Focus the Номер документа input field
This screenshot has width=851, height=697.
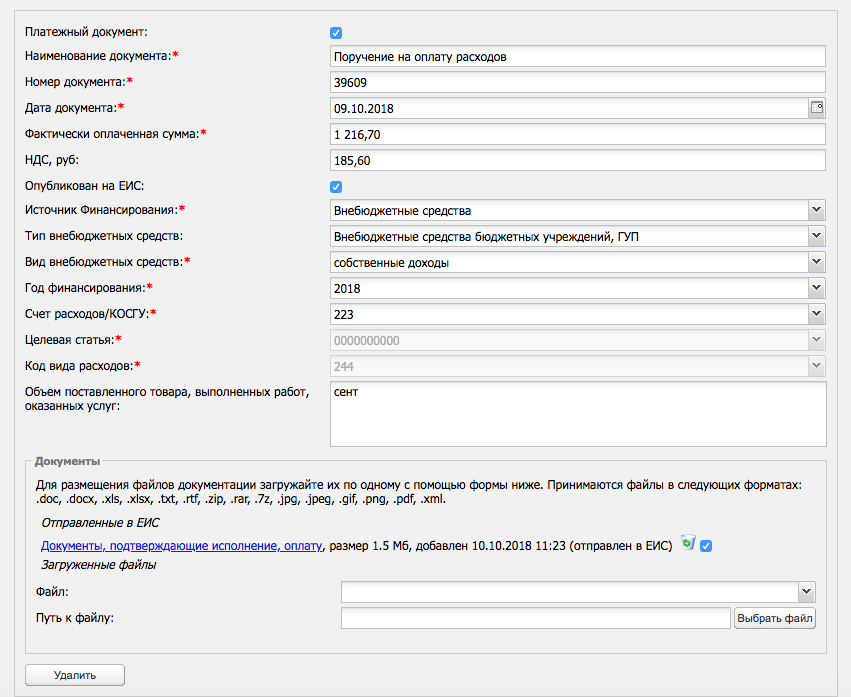(x=577, y=82)
